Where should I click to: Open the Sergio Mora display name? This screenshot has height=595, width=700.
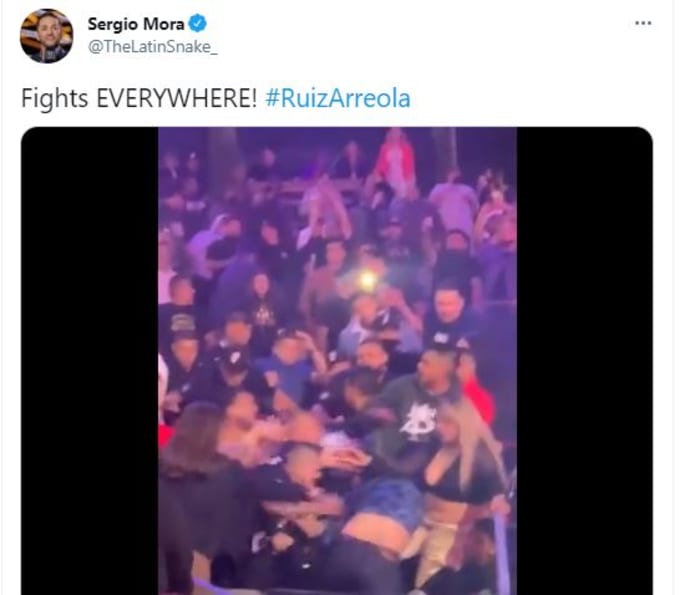[136, 24]
